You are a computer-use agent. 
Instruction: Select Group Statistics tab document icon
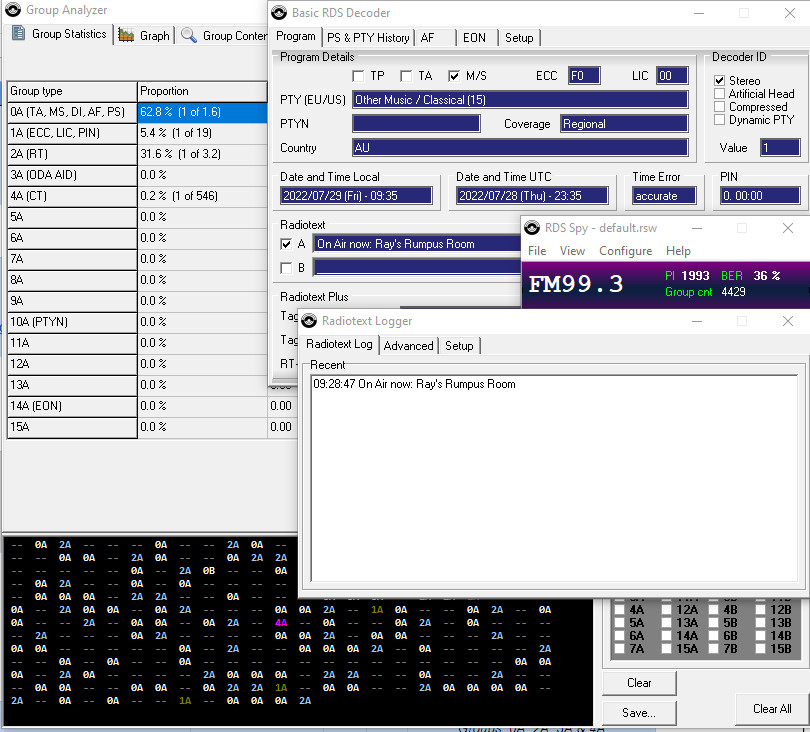18,34
